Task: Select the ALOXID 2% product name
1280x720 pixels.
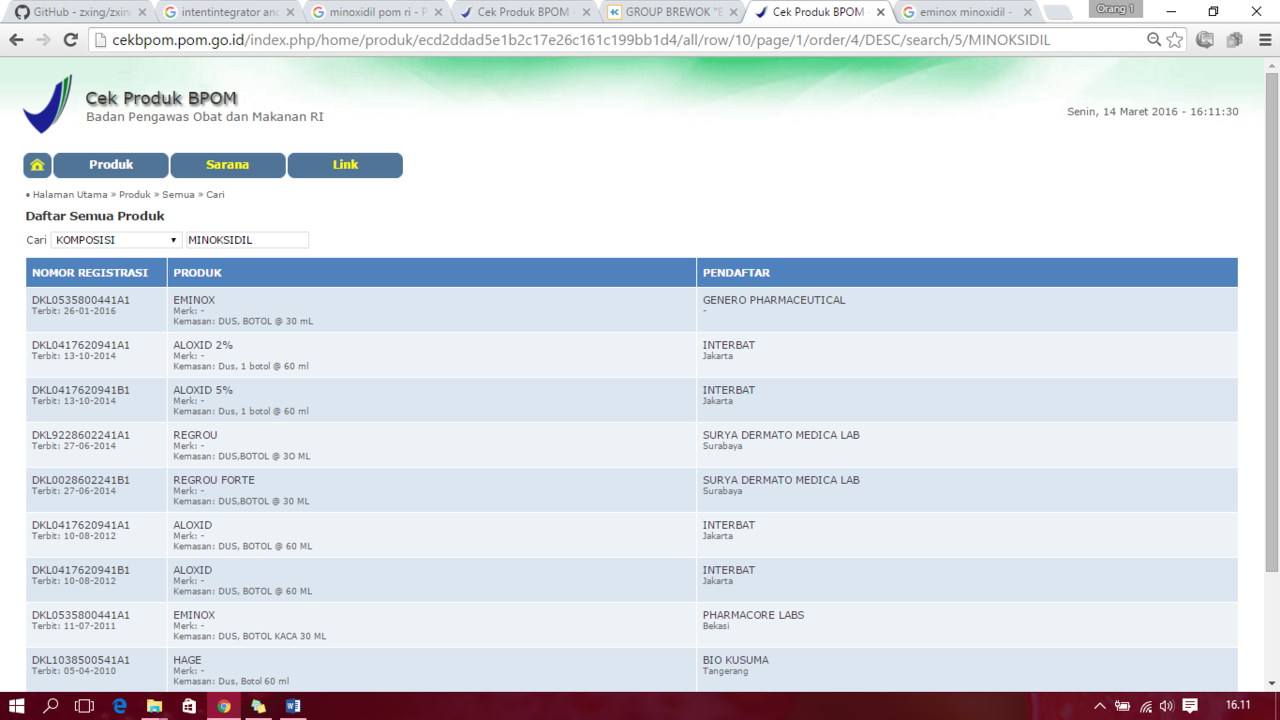Action: (x=203, y=345)
